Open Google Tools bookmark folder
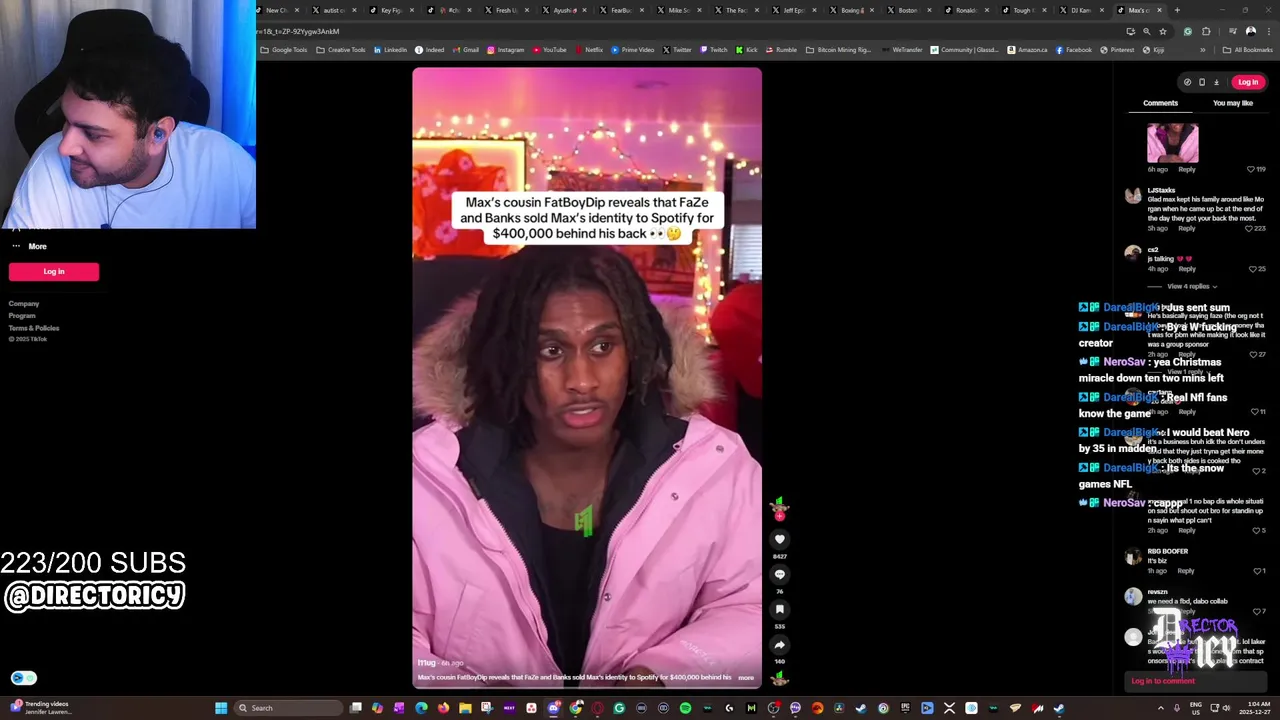This screenshot has height=720, width=1280. [284, 50]
